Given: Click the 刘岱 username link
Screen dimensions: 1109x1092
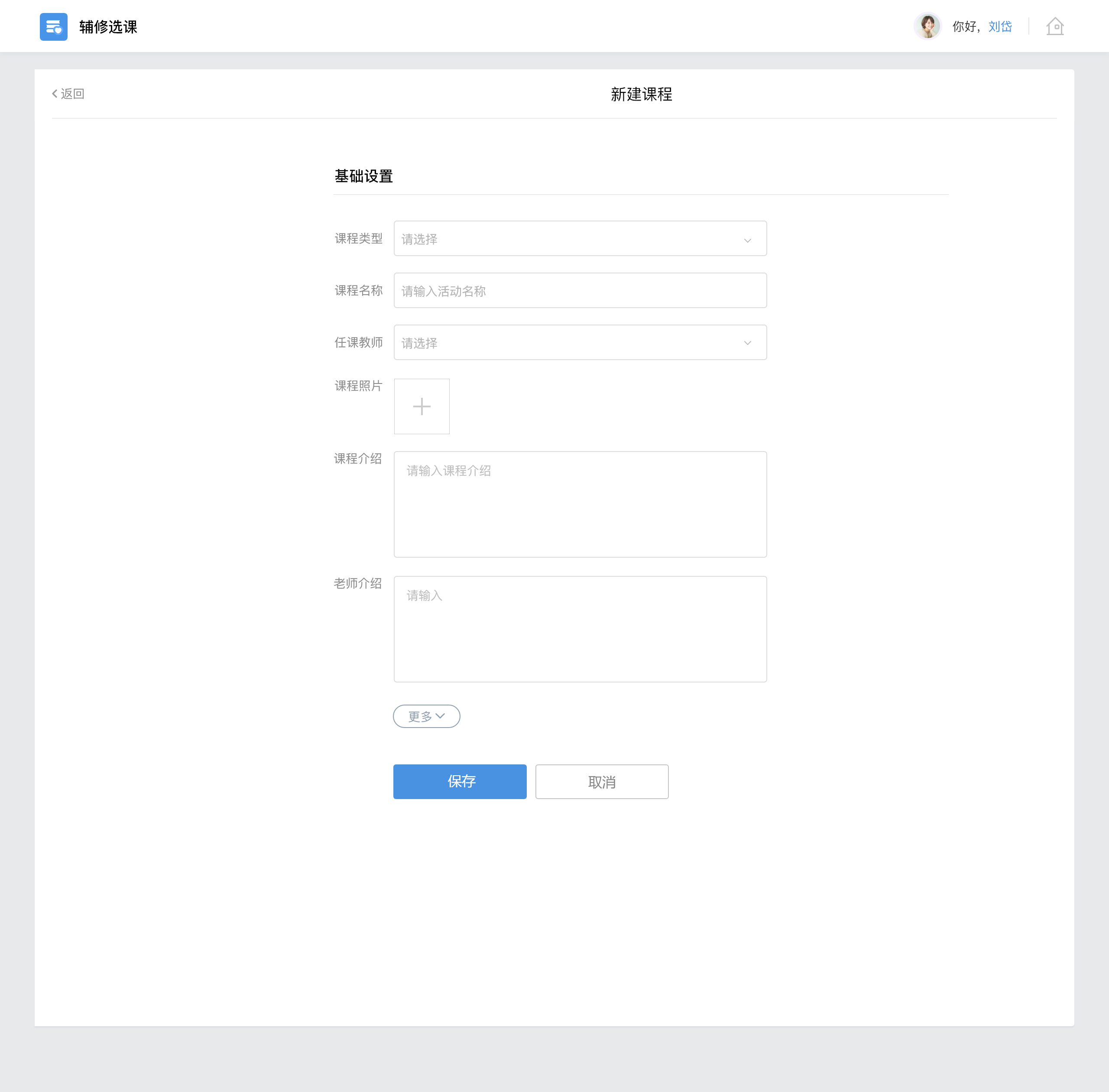Looking at the screenshot, I should 999,27.
